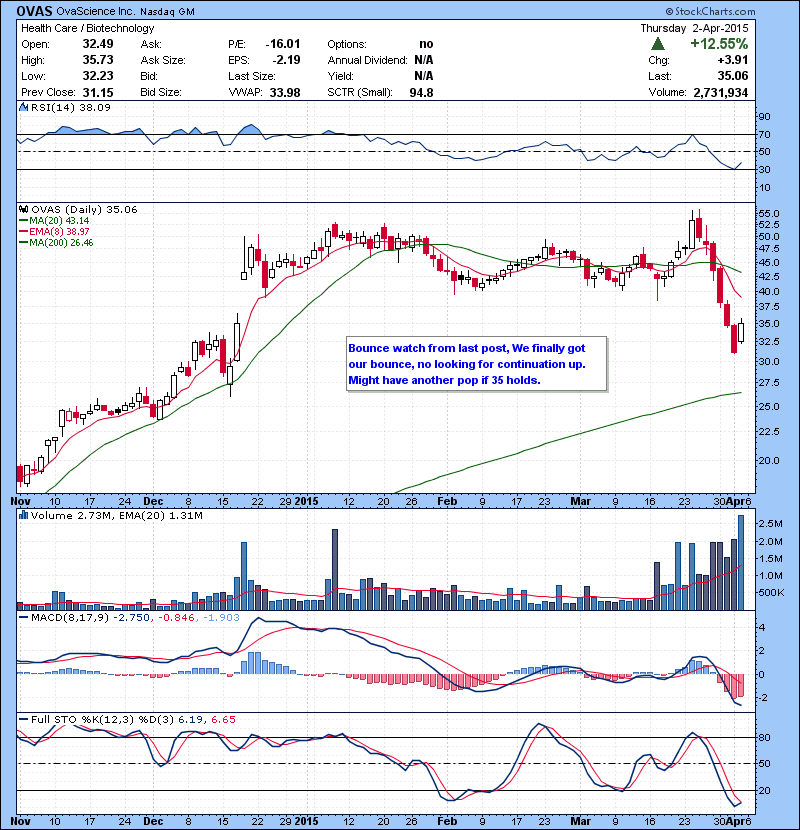Click the last white candlestick near 35
This screenshot has height=830, width=800.
tap(741, 332)
